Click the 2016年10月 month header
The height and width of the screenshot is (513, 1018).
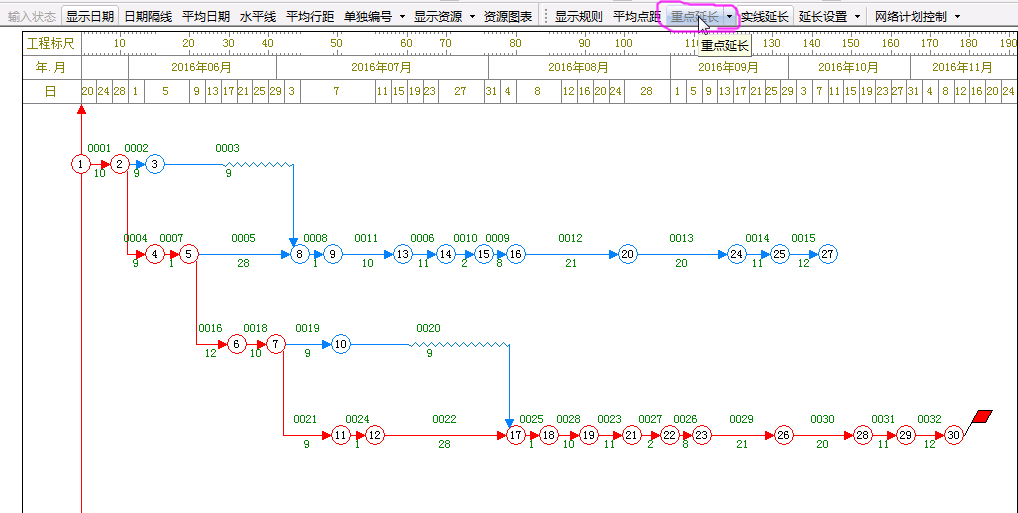pyautogui.click(x=848, y=67)
